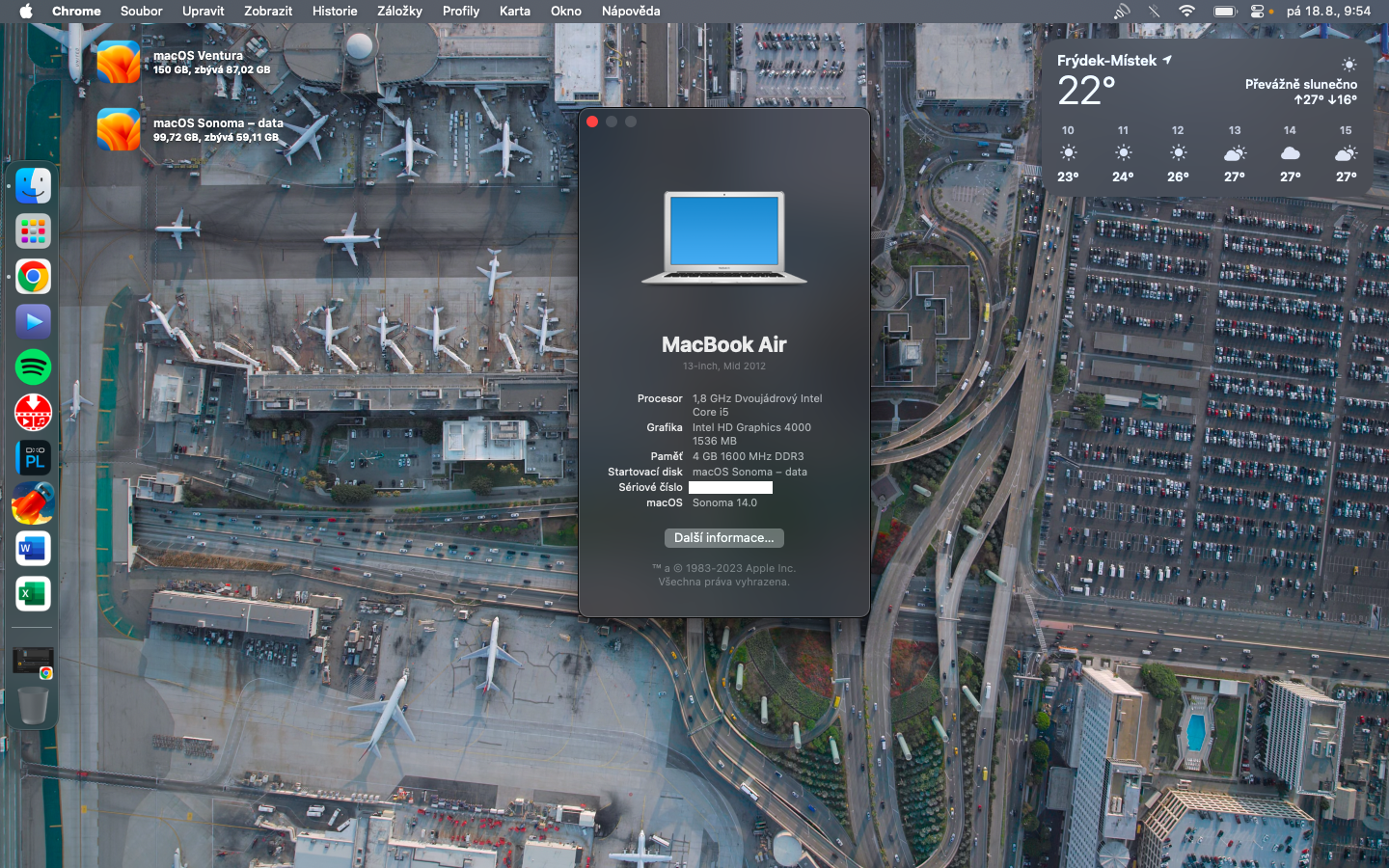The image size is (1389, 868).
Task: Open the Okno menu
Action: click(x=566, y=12)
